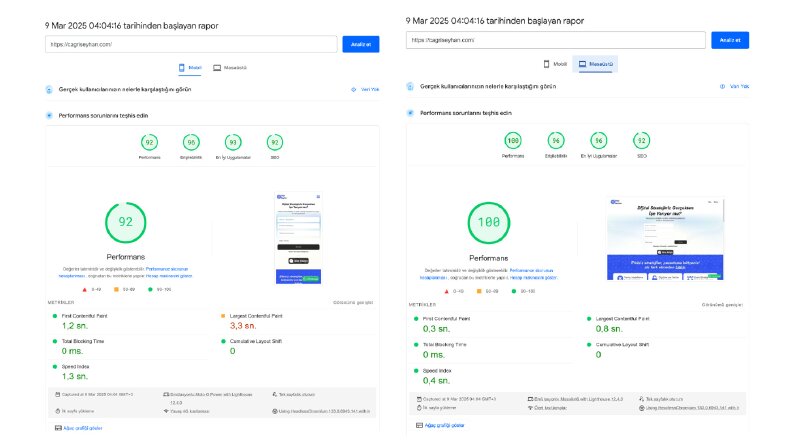Jump to the 92 Performans gauge in the mobile report
This screenshot has width=793, height=446.
click(149, 147)
